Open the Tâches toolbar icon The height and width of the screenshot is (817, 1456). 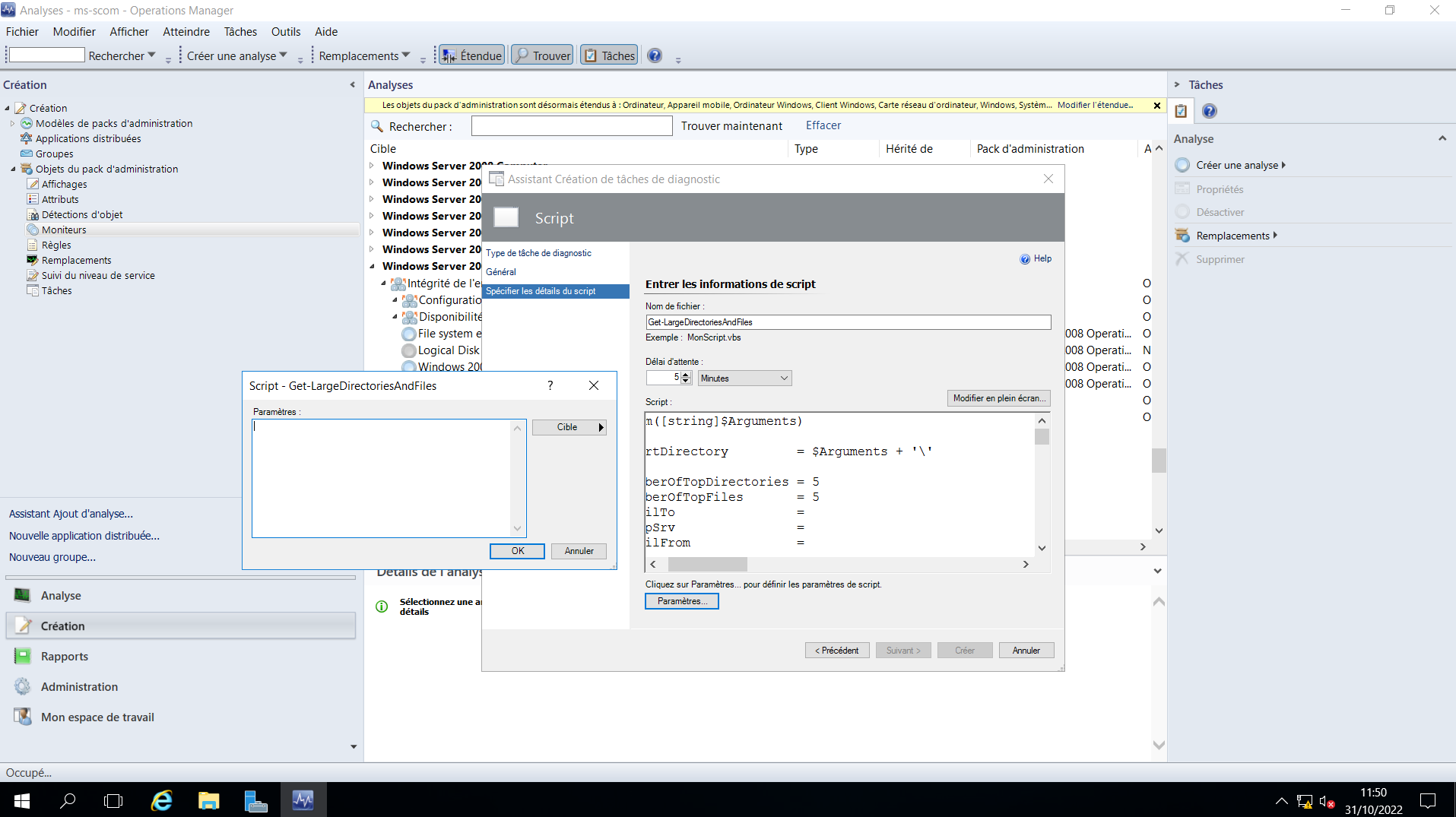pyautogui.click(x=608, y=54)
